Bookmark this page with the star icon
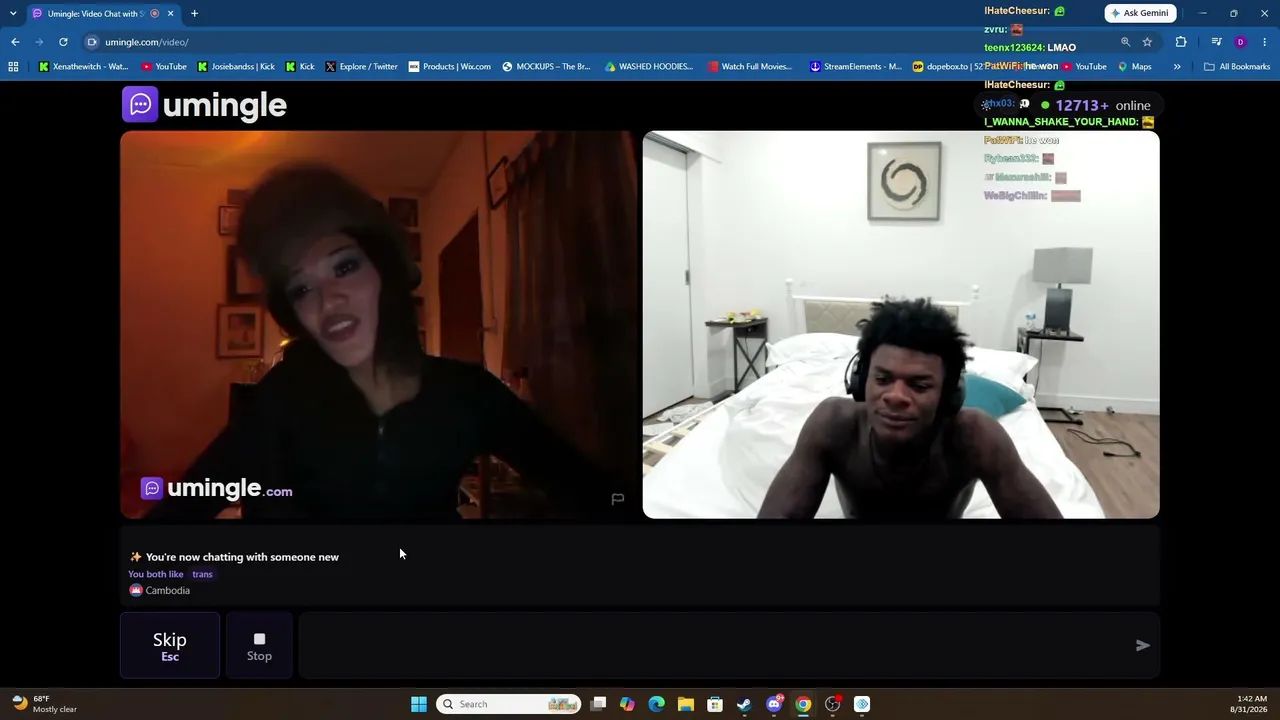The image size is (1280, 720). pos(1147,42)
